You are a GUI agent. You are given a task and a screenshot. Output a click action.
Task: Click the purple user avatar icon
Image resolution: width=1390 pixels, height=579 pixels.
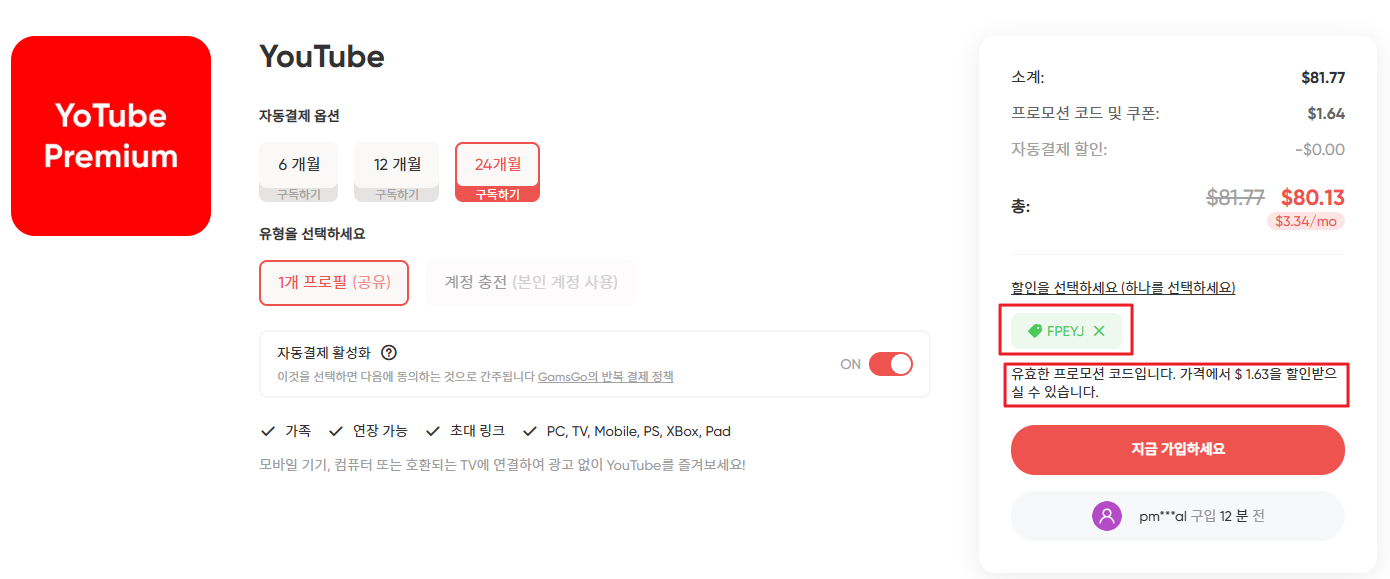tap(1107, 516)
